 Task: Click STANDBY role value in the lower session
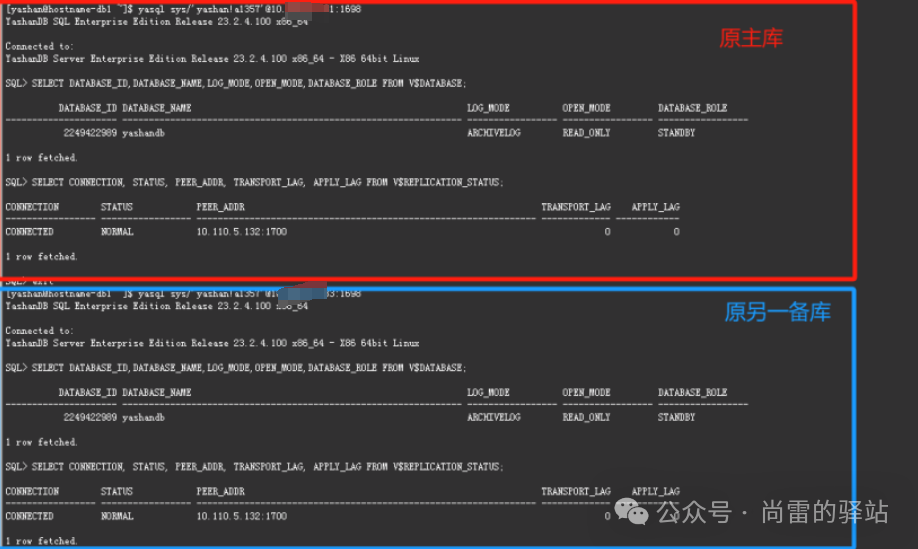pos(676,417)
